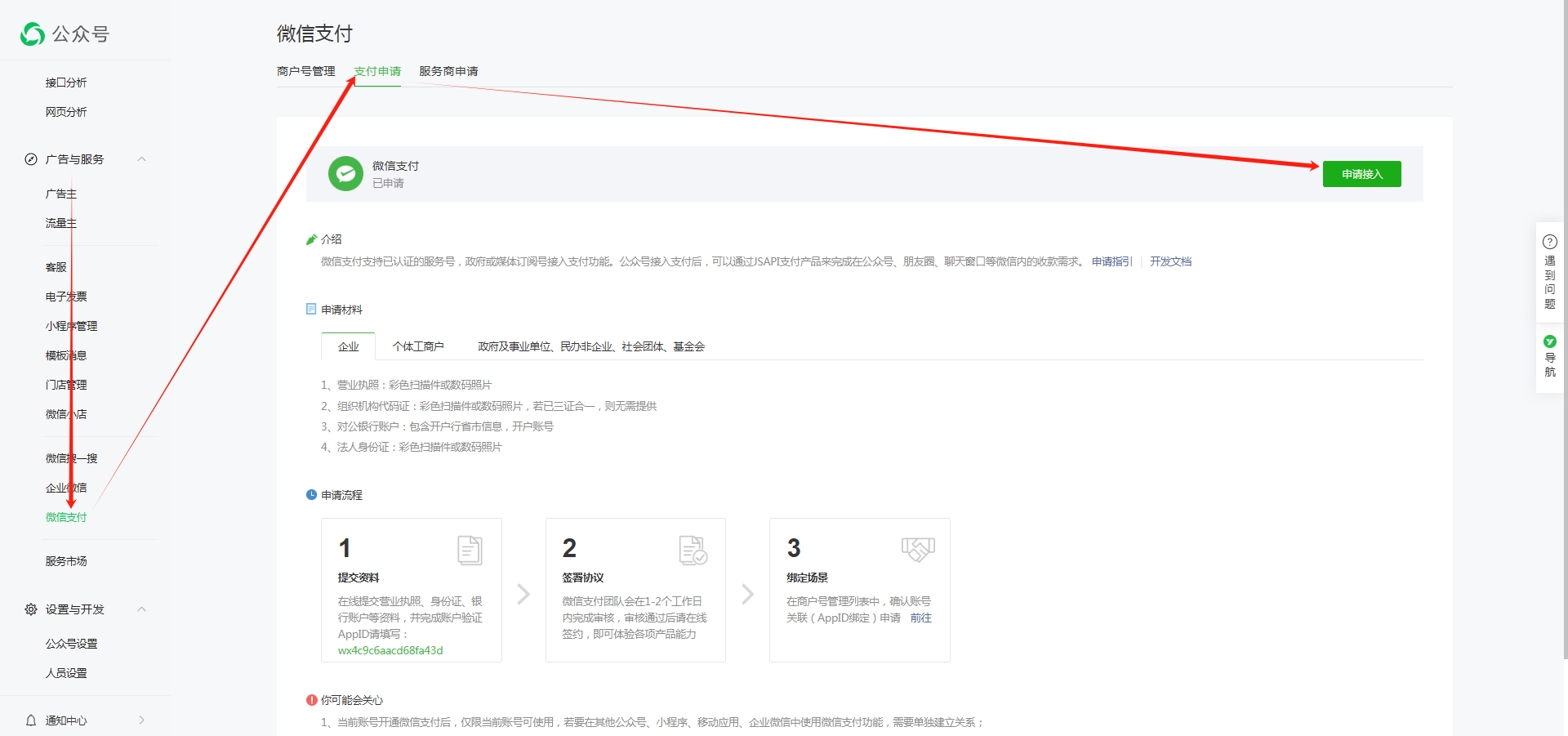Expand the 通知中心 arrow
The width and height of the screenshot is (1568, 736).
pyautogui.click(x=142, y=720)
